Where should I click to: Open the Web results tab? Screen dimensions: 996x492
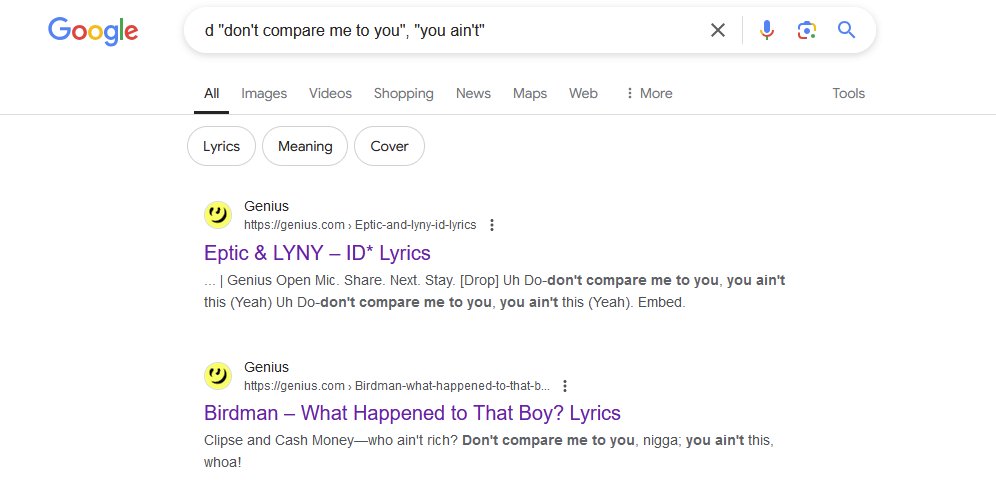click(x=583, y=93)
